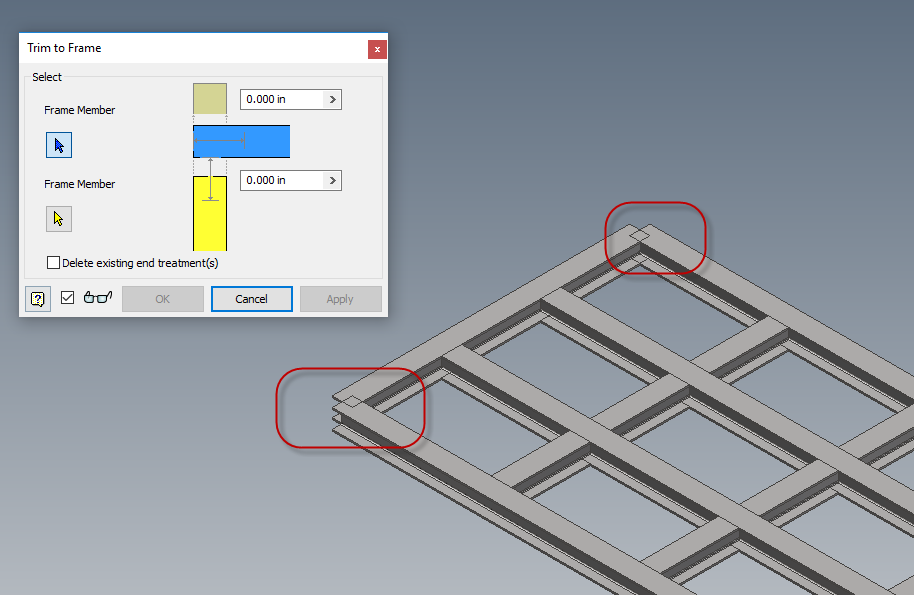The height and width of the screenshot is (595, 914).
Task: Click the yellow member in the trim diagram
Action: pyautogui.click(x=211, y=213)
